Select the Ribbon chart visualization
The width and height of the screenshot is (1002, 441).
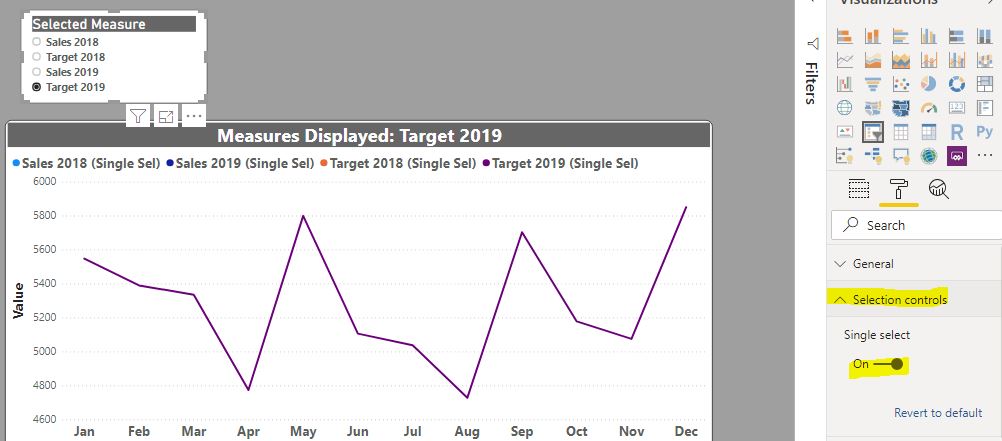click(x=985, y=60)
